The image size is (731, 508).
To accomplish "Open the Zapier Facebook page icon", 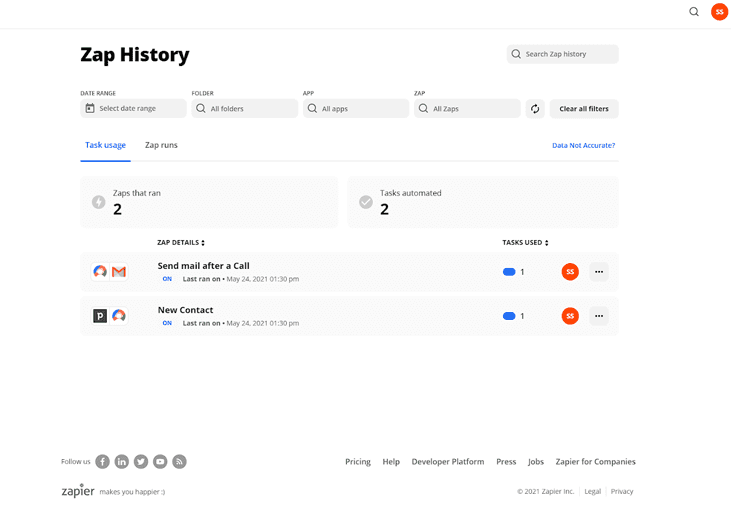I will (102, 461).
